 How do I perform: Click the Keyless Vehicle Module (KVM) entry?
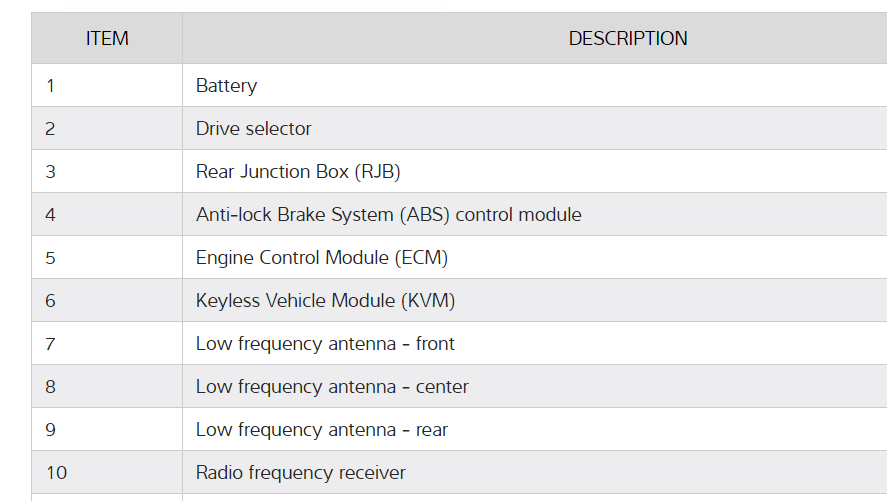(325, 301)
